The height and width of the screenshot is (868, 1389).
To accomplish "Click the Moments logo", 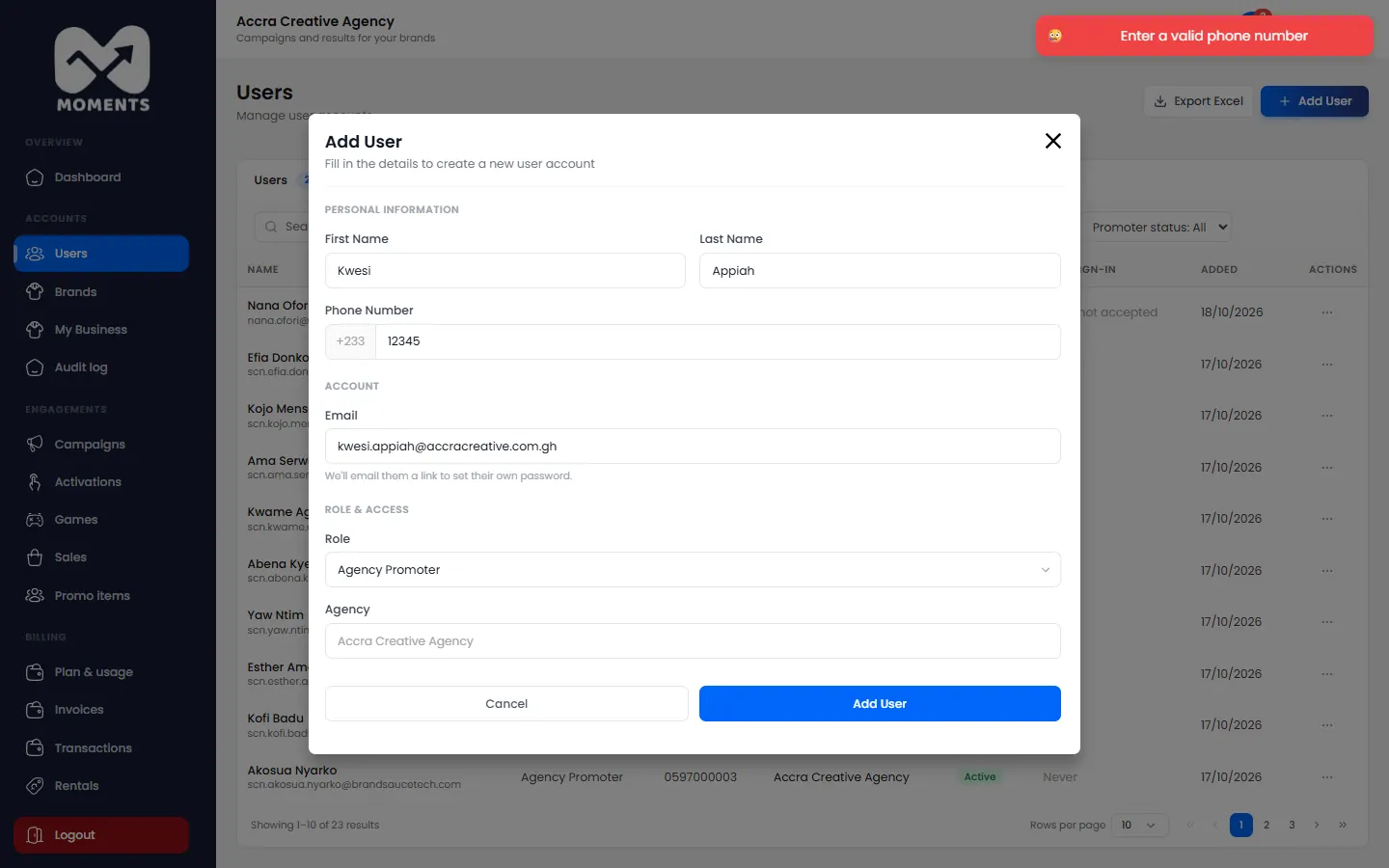I will (103, 69).
